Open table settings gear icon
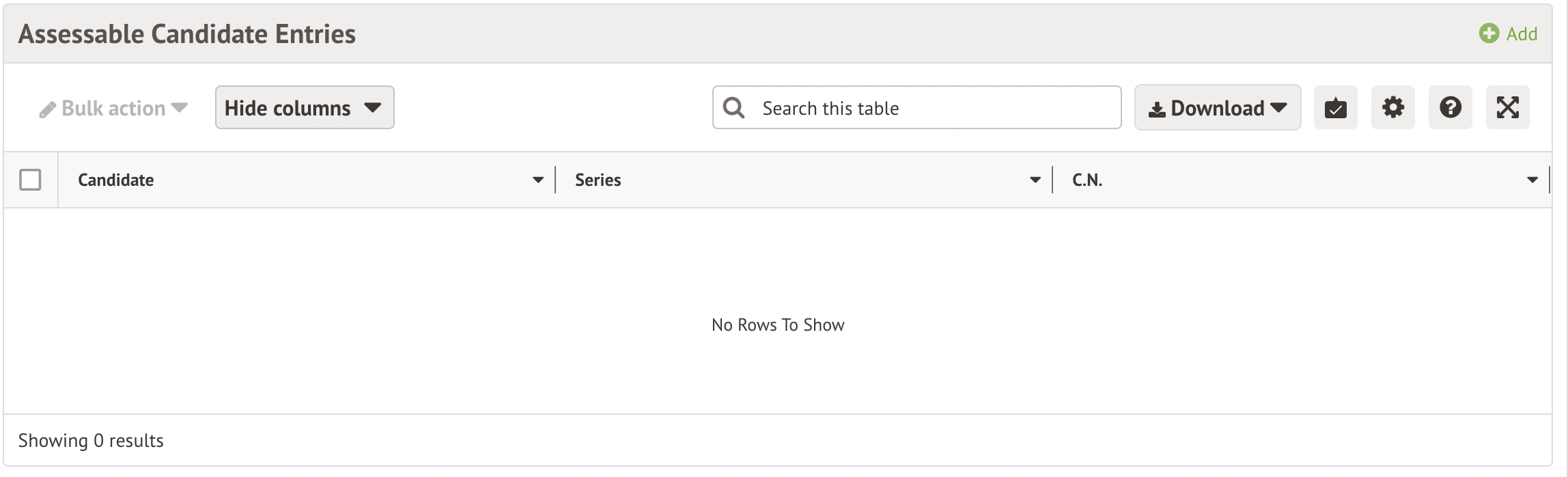This screenshot has height=477, width=1568. pos(1392,107)
